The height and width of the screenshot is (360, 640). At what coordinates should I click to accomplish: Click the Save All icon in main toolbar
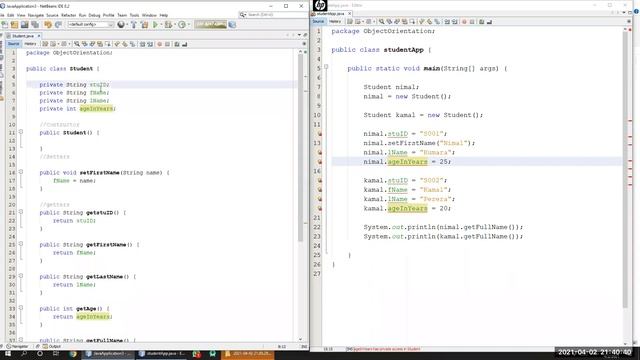click(x=35, y=25)
